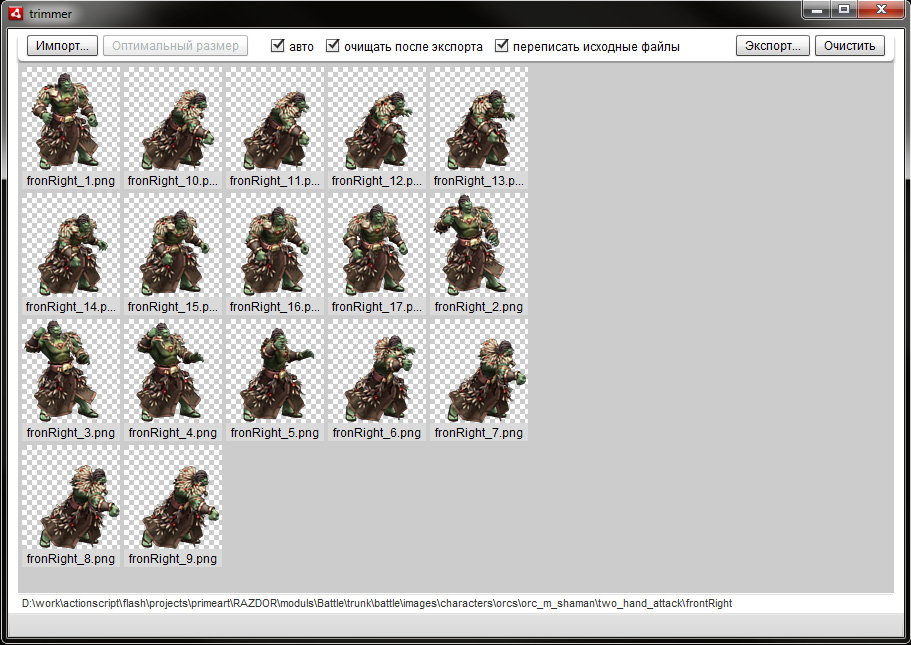Click the Импорт... button

point(62,46)
